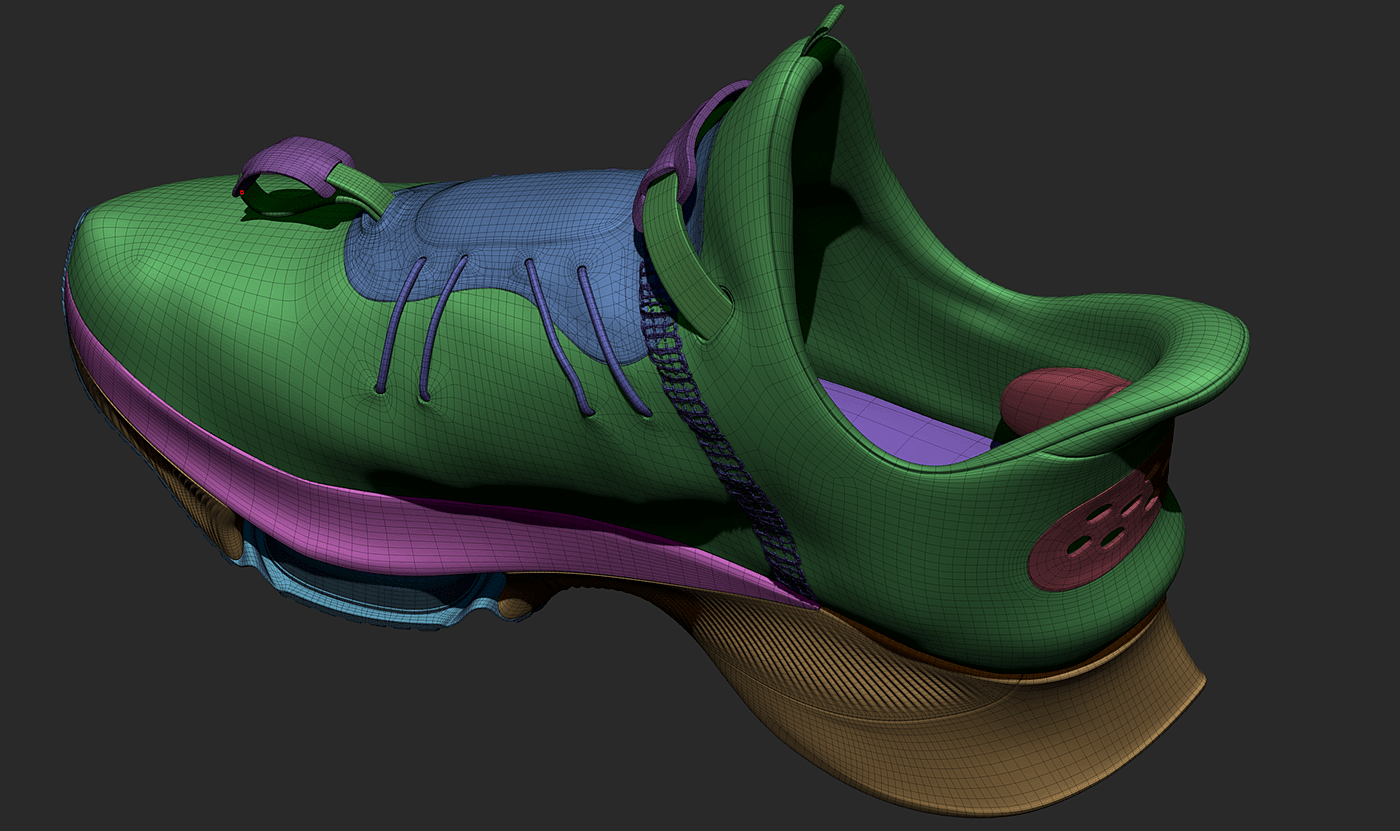This screenshot has width=1400, height=831.
Task: Click the tiny red point on the front loop
Action: click(241, 191)
